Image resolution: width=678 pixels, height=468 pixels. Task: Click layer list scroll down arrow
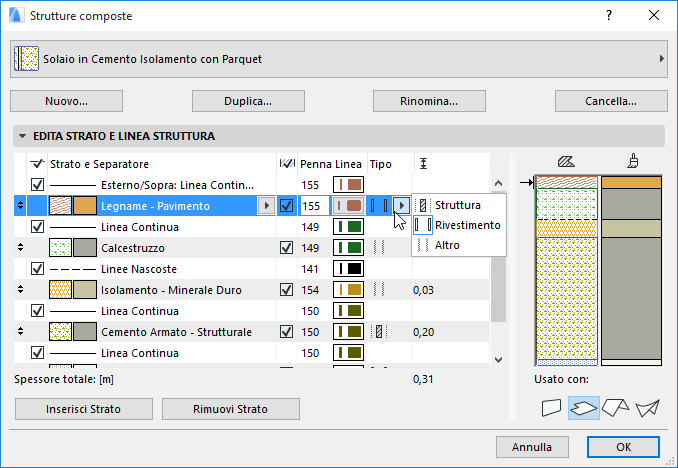(x=498, y=359)
